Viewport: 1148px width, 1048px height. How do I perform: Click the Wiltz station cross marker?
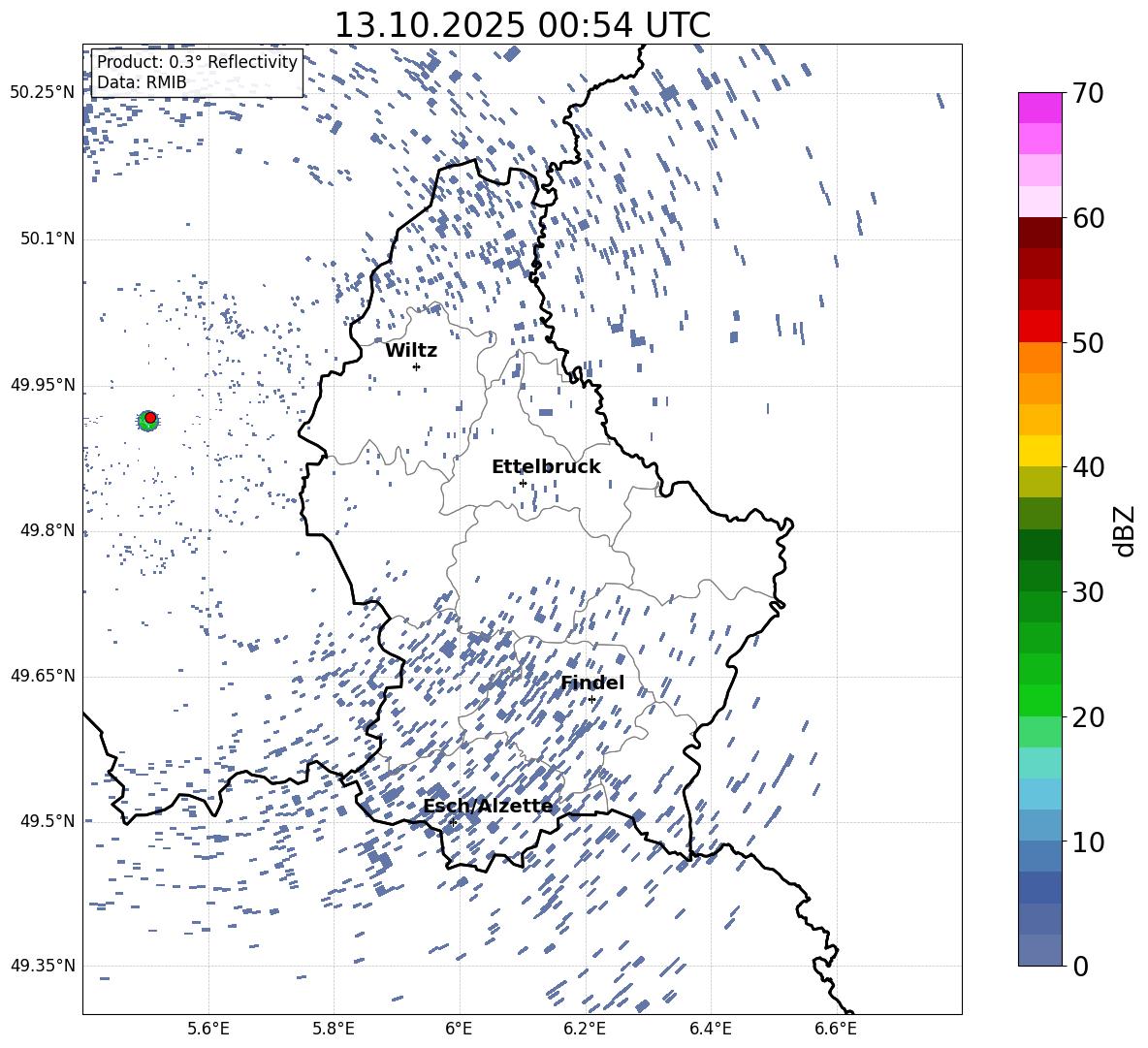417,366
